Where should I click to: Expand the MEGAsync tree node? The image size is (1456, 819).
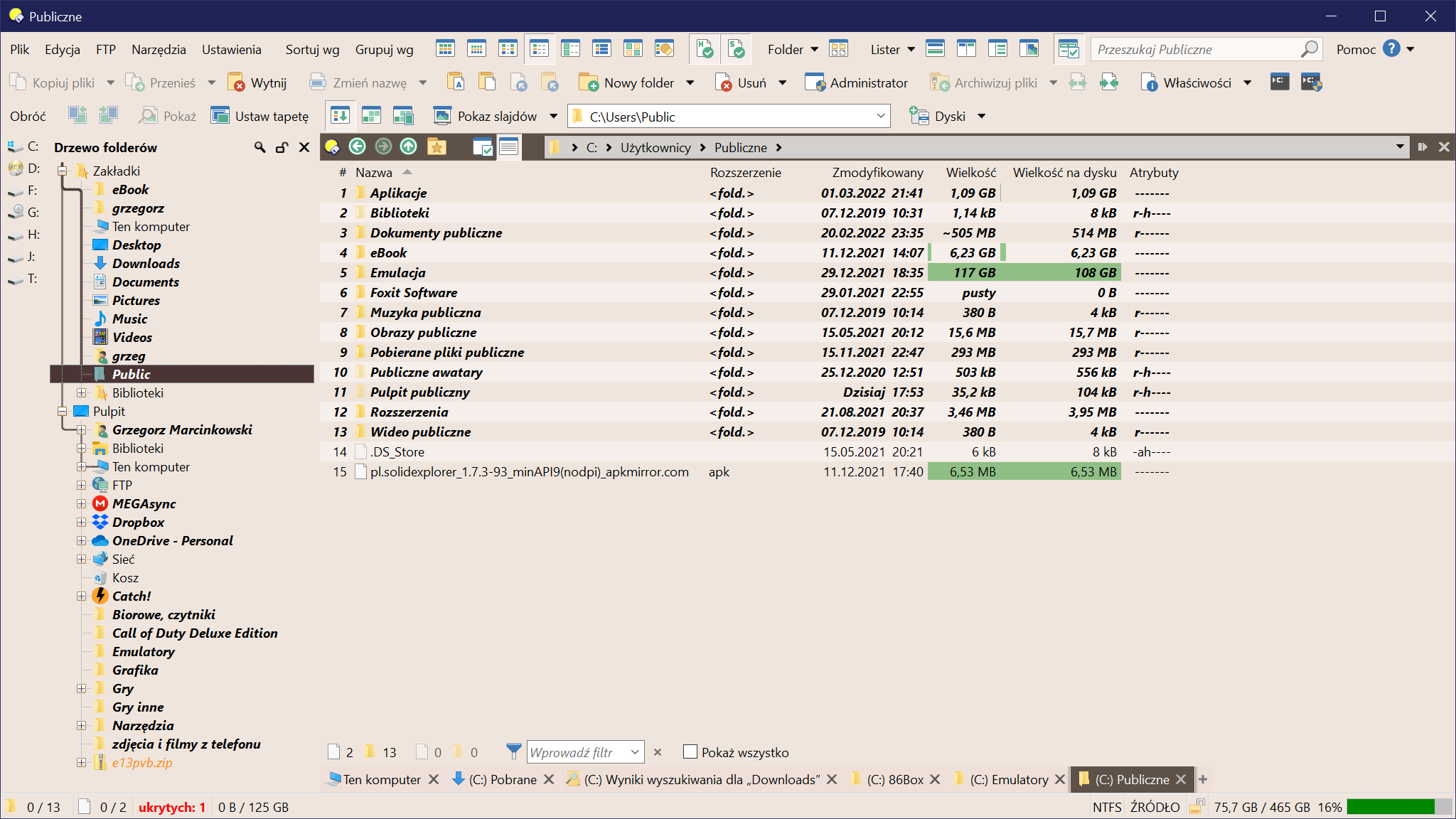pos(82,503)
